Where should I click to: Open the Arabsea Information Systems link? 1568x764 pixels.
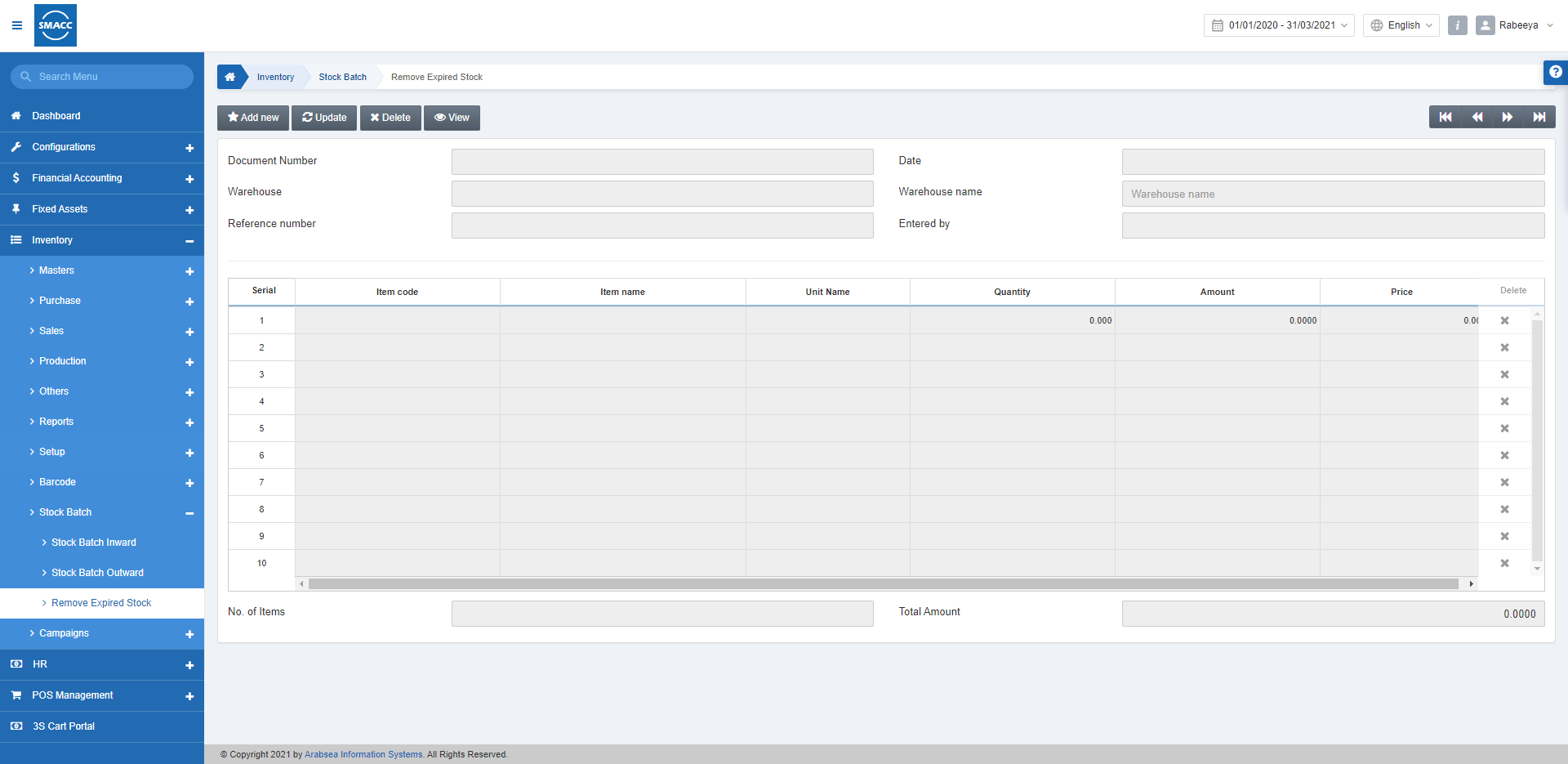tap(363, 754)
